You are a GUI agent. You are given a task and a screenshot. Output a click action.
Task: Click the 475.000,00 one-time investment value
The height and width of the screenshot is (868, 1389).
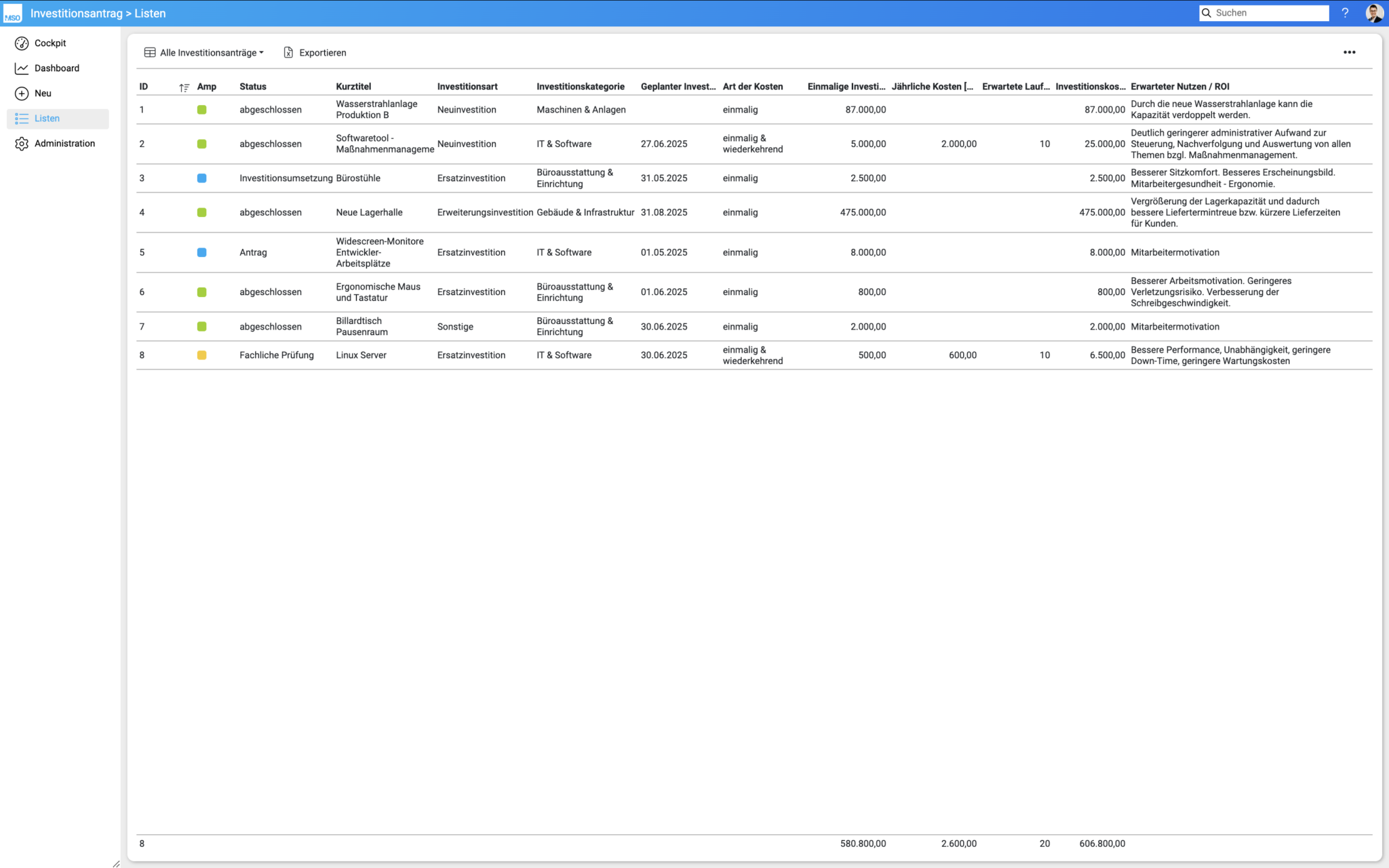(x=863, y=213)
